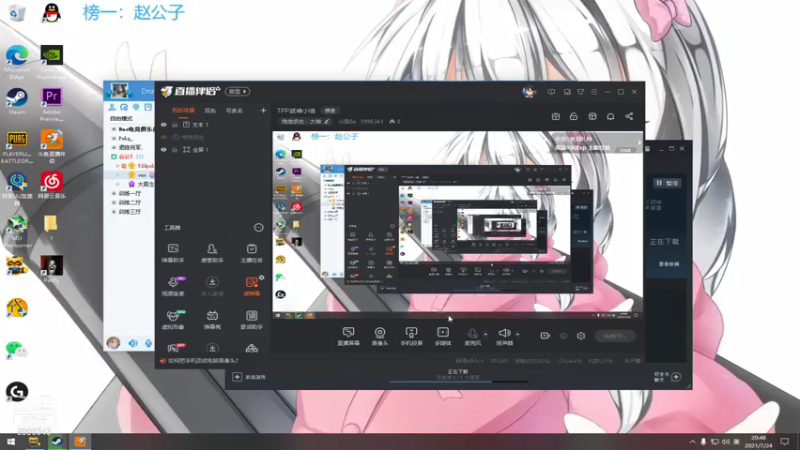Expand the speaker options arrow
The height and width of the screenshot is (450, 800).
point(517,334)
